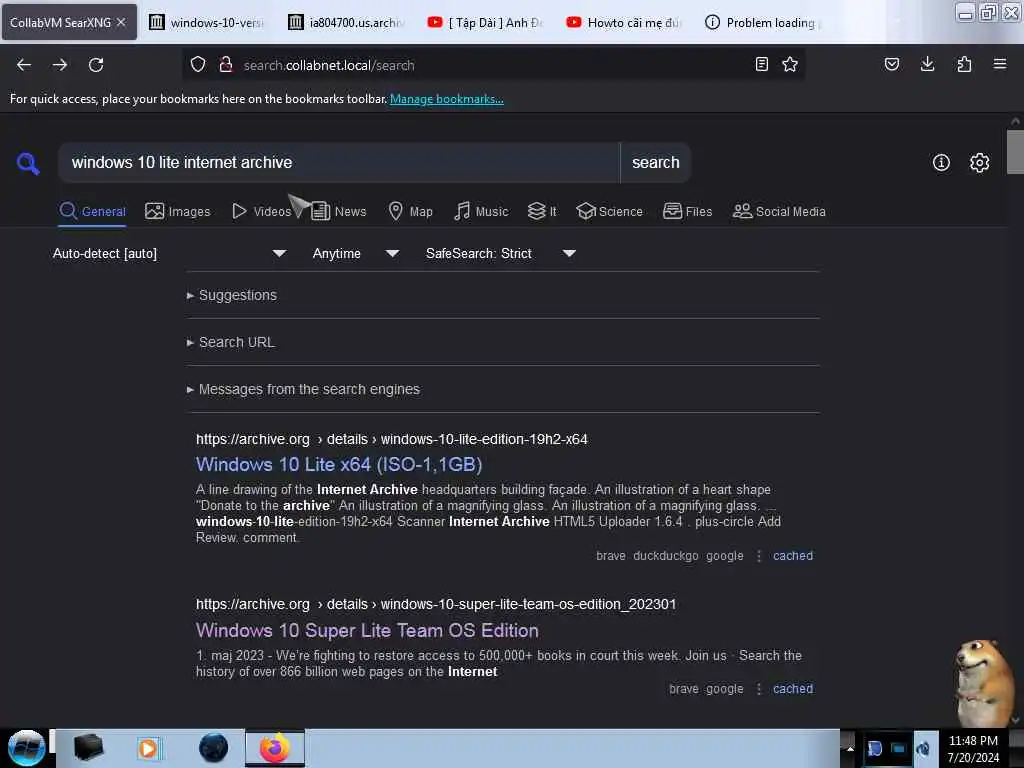Select the It search category
Screen dimensions: 1024x768
tap(542, 211)
